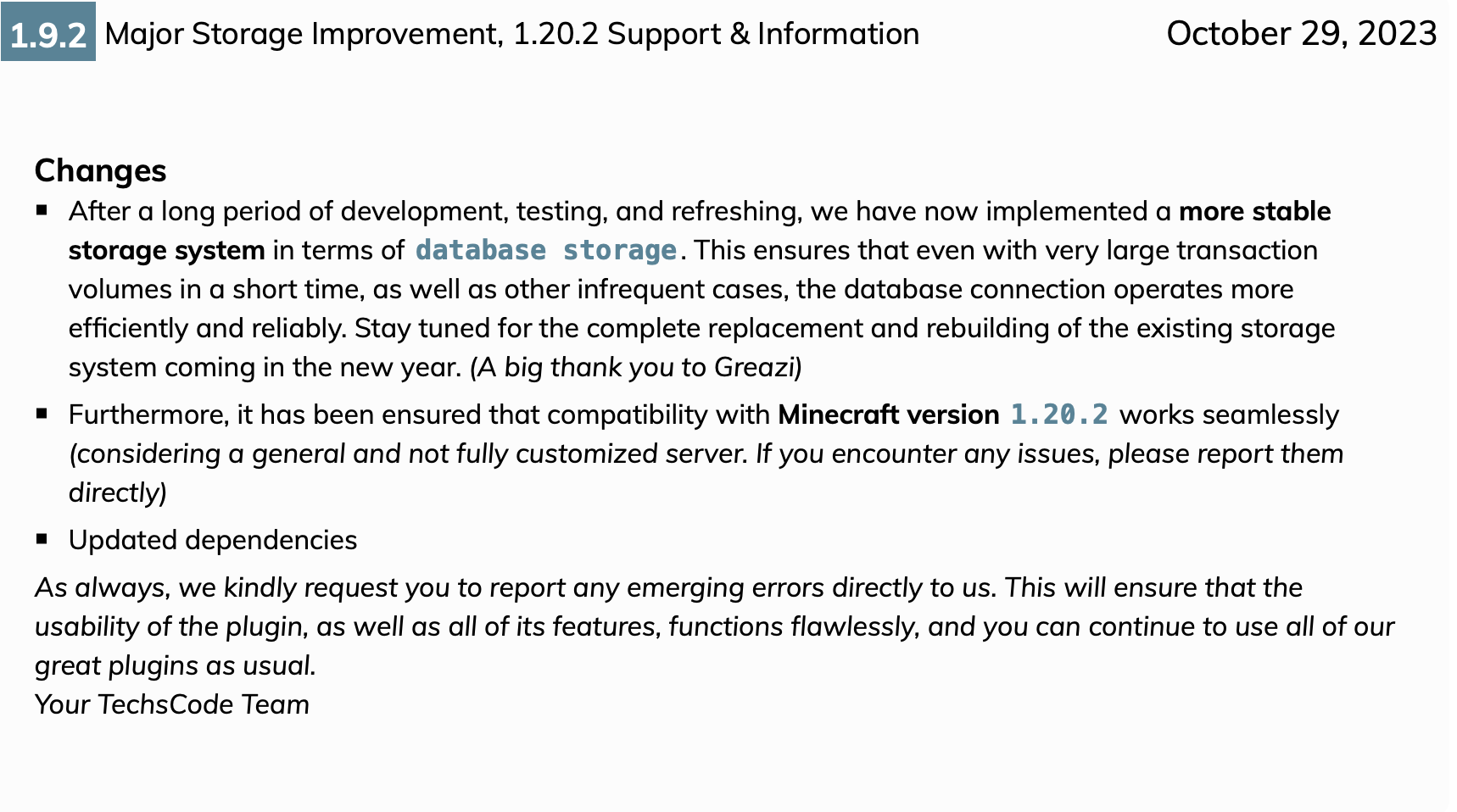
Task: Click the 'Your TechsCode Team' signature
Action: tap(172, 704)
